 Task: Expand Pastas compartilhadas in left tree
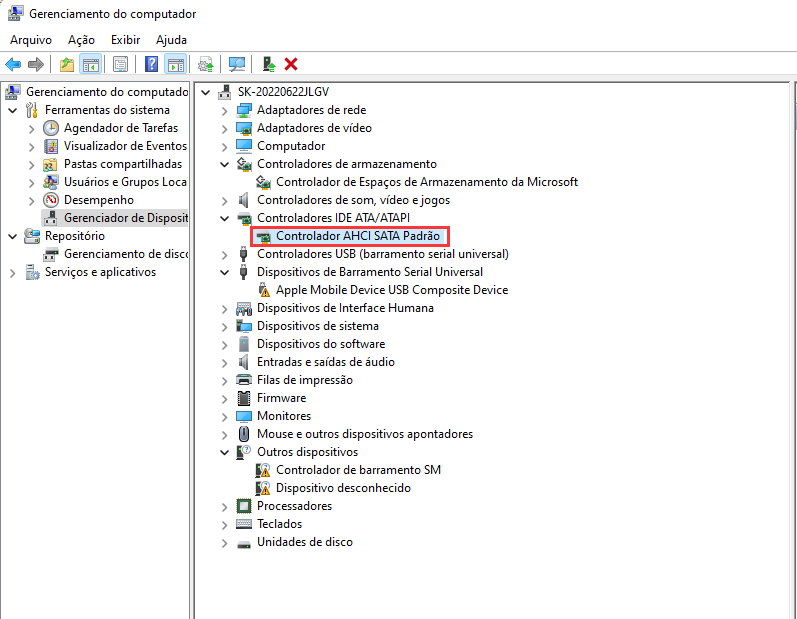[32, 165]
